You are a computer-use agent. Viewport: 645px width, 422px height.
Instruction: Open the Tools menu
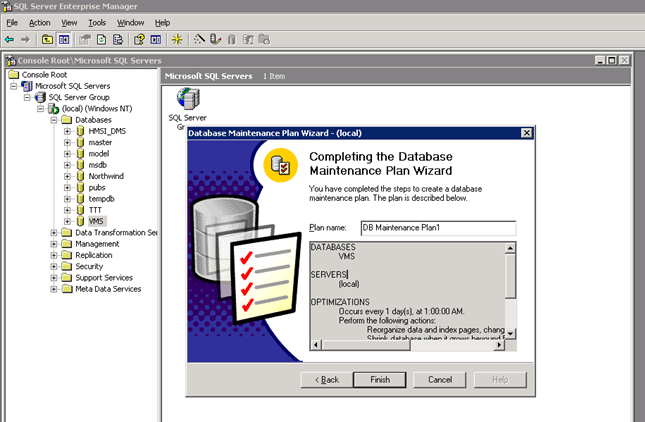97,23
